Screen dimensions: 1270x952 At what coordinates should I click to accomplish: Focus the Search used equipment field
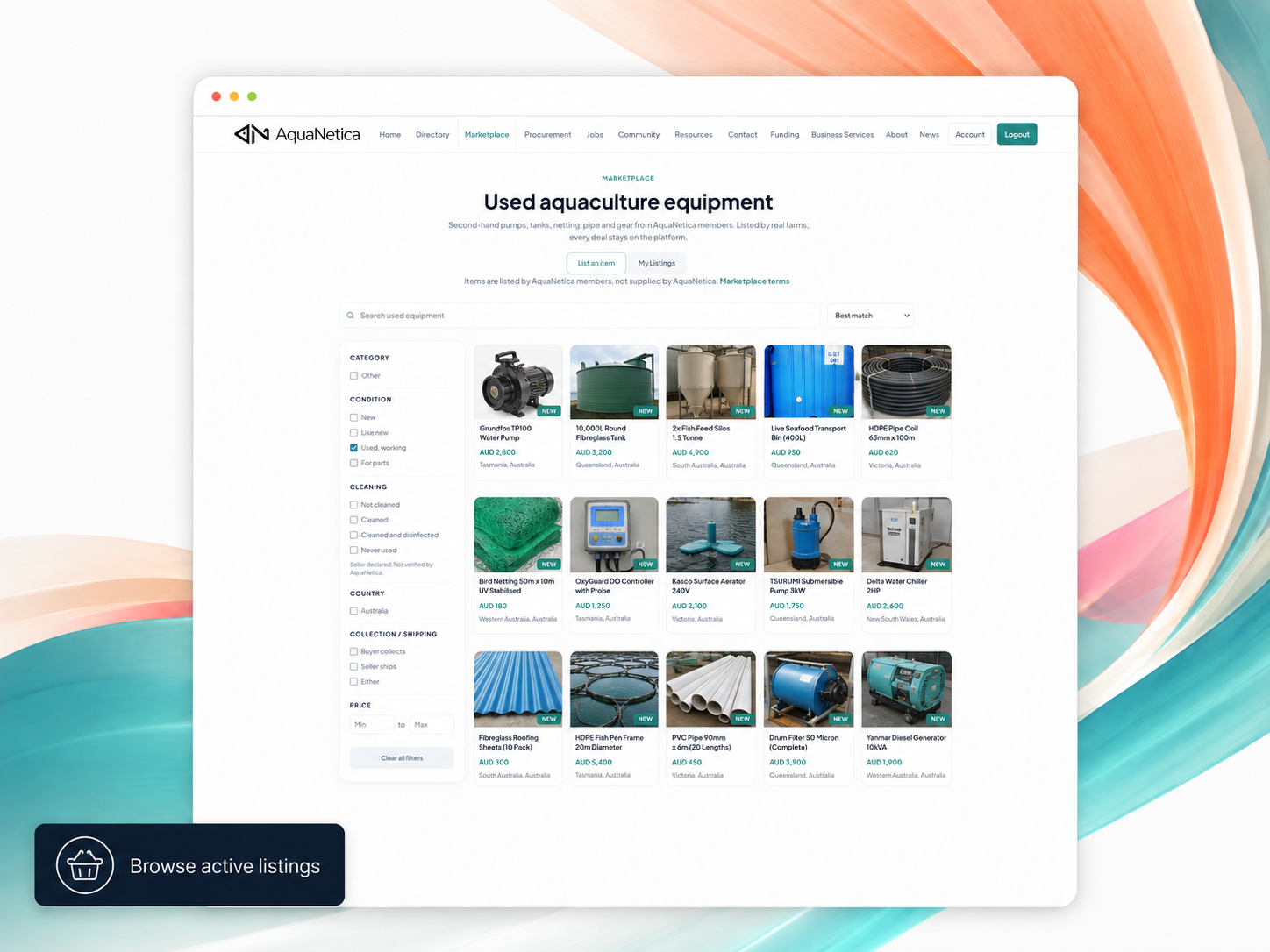point(580,316)
